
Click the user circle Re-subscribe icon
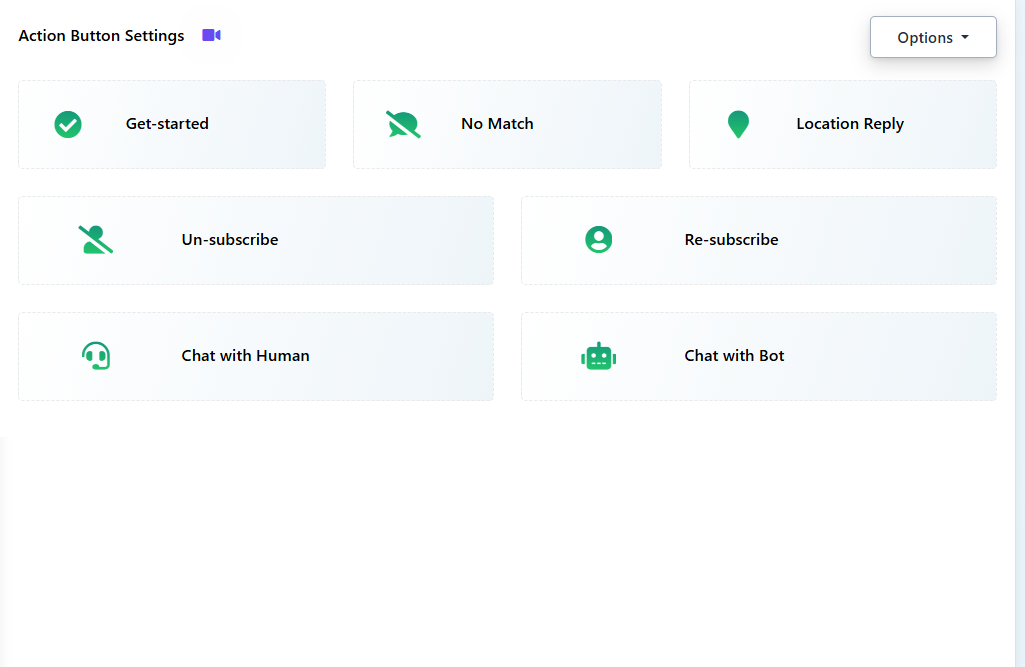598,240
